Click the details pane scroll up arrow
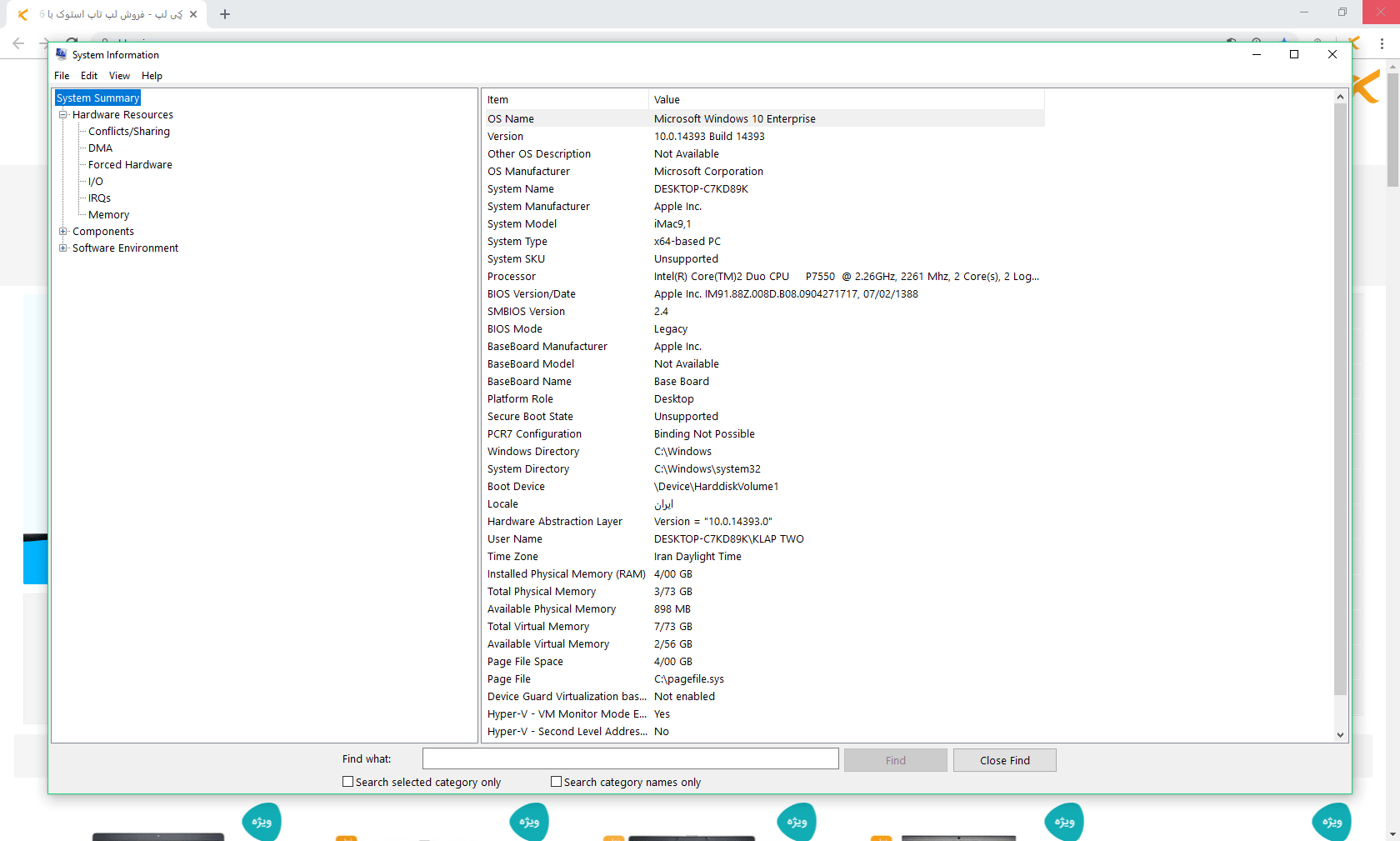1400x841 pixels. tap(1340, 97)
